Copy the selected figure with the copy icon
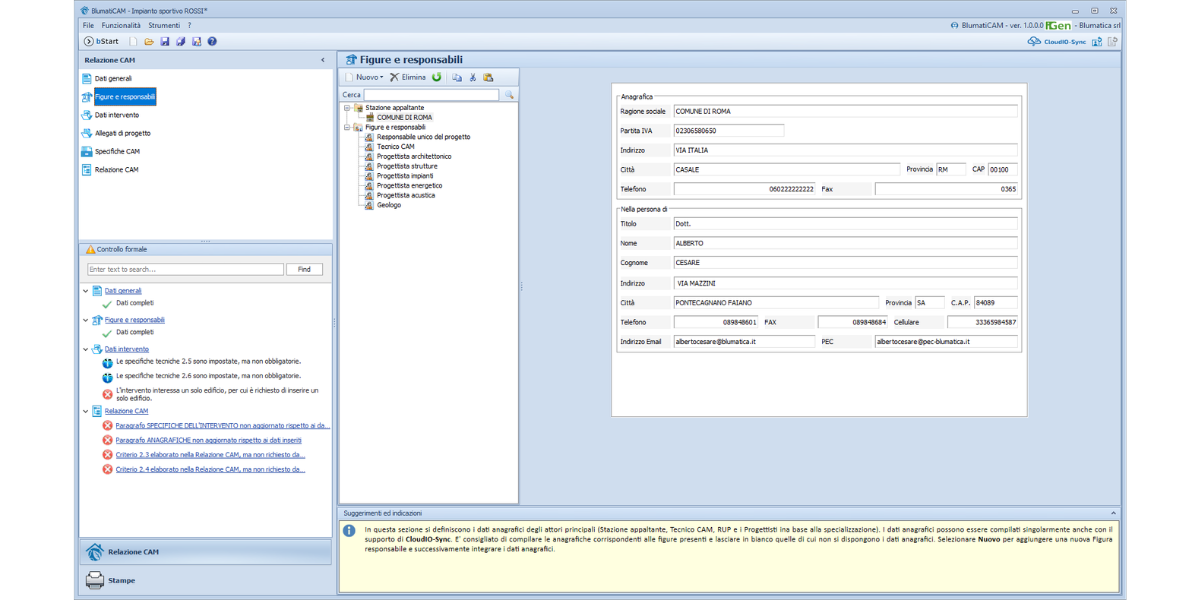This screenshot has width=1200, height=600. coord(457,77)
